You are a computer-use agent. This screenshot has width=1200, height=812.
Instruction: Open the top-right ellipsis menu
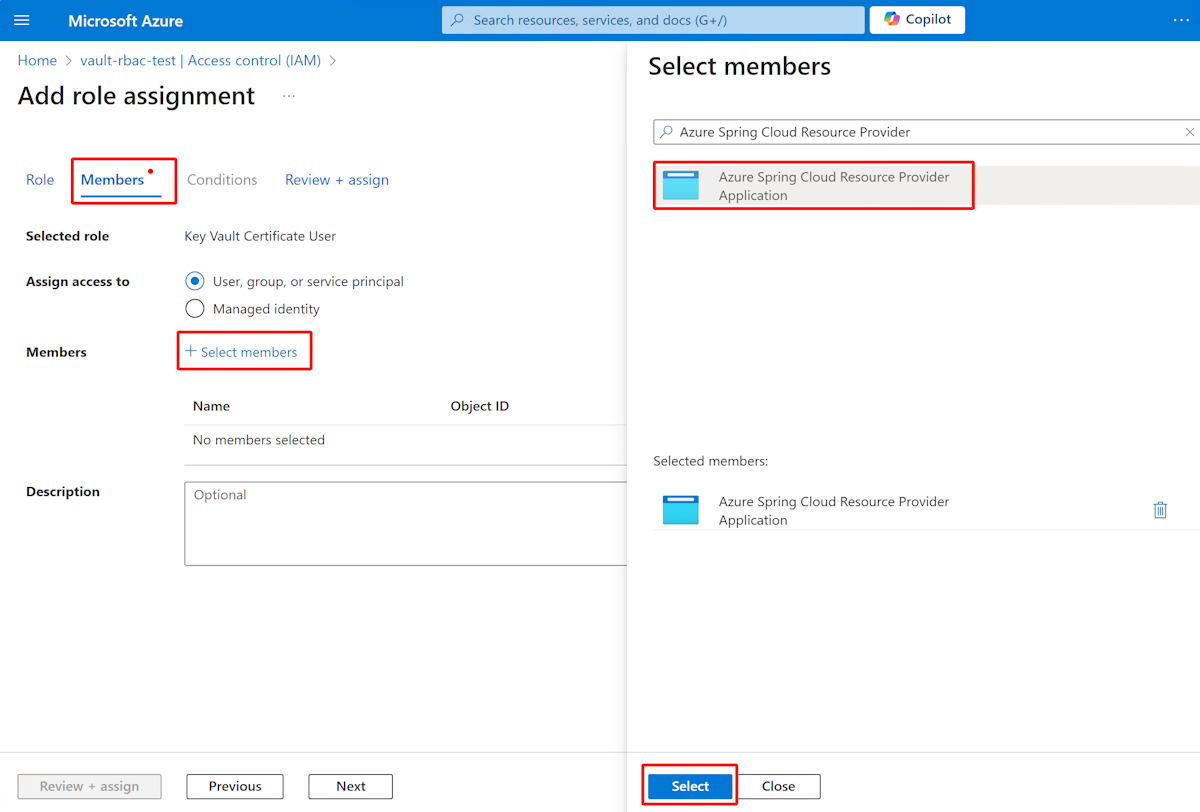[x=1181, y=19]
